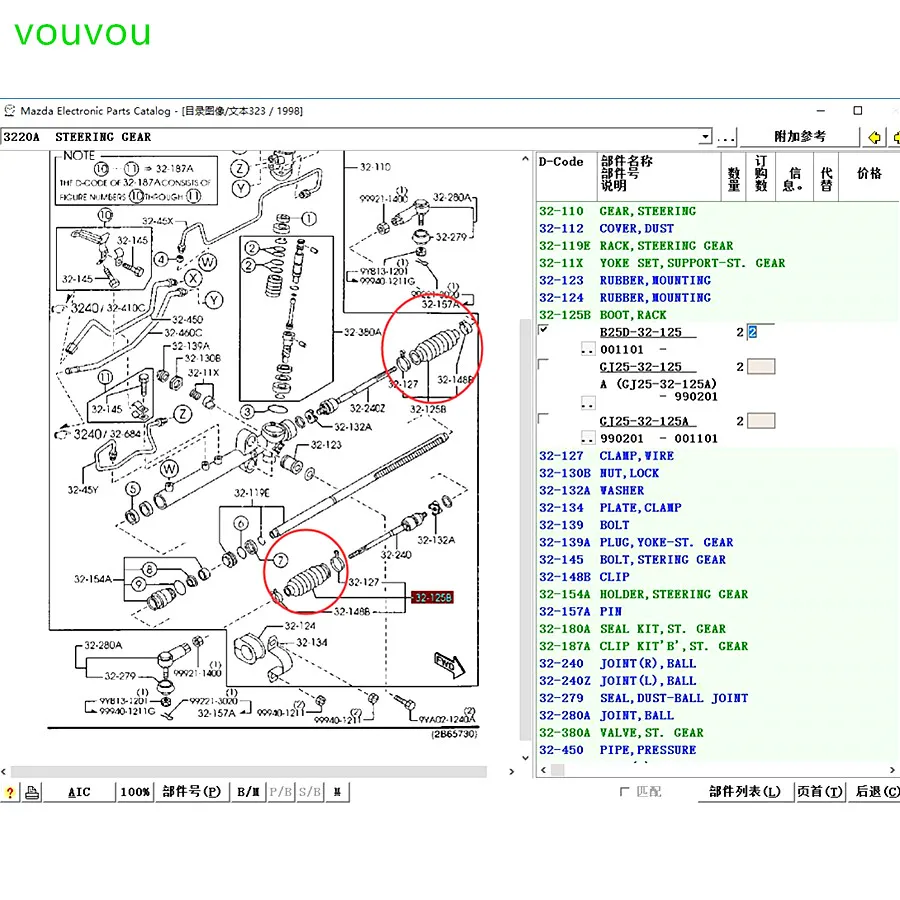Click diagram horizontal scrollbar right arrow

(x=511, y=772)
